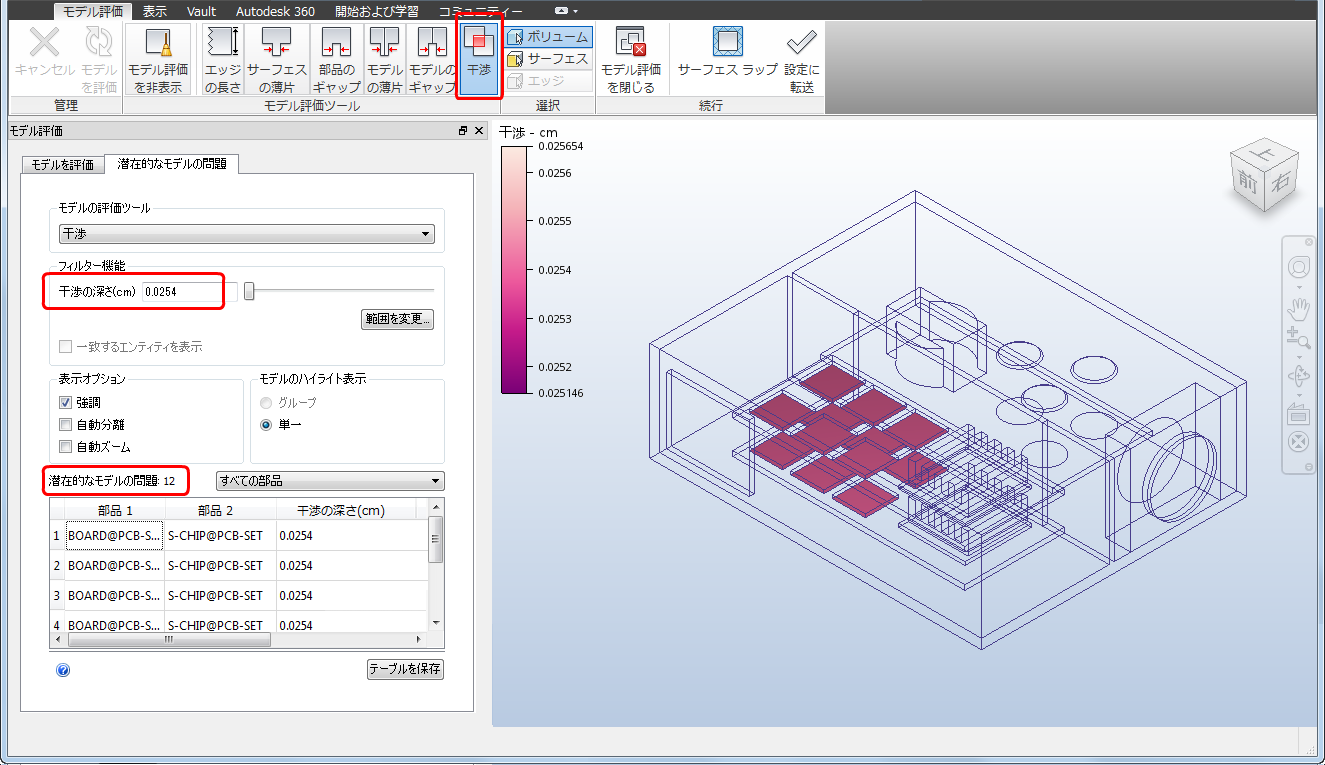1325x765 pixels.
Task: Activate the hand pan tool in the navigation bar
Action: tap(1298, 310)
